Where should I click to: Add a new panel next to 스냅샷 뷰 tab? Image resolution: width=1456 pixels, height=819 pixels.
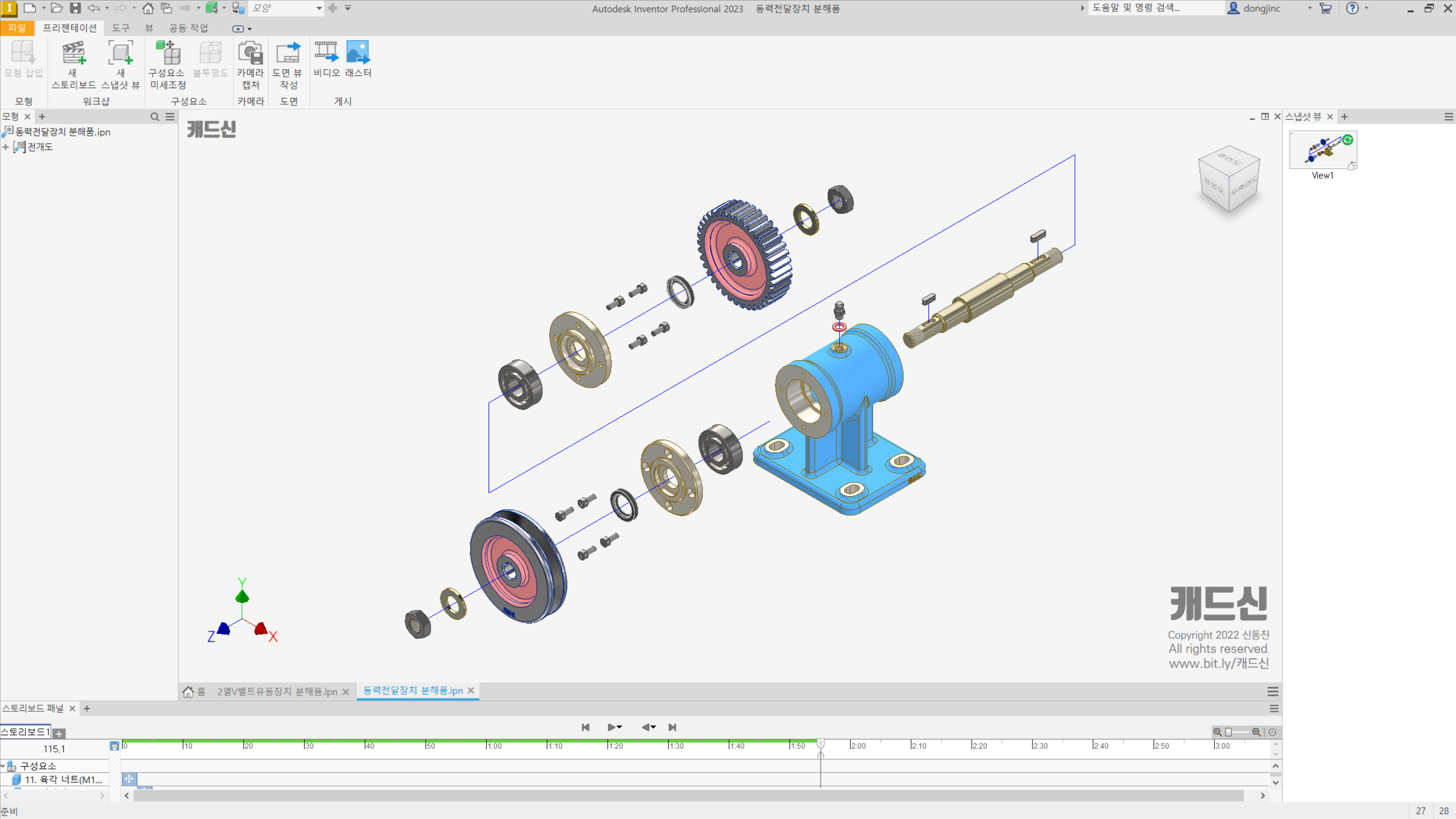point(1345,116)
